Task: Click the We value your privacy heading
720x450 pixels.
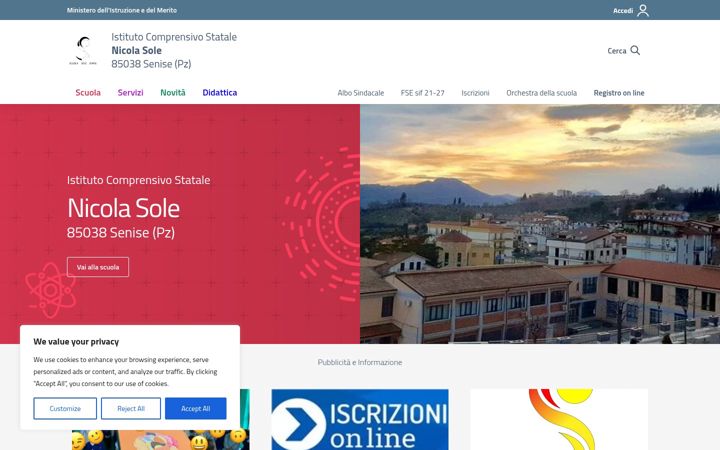Action: click(76, 342)
